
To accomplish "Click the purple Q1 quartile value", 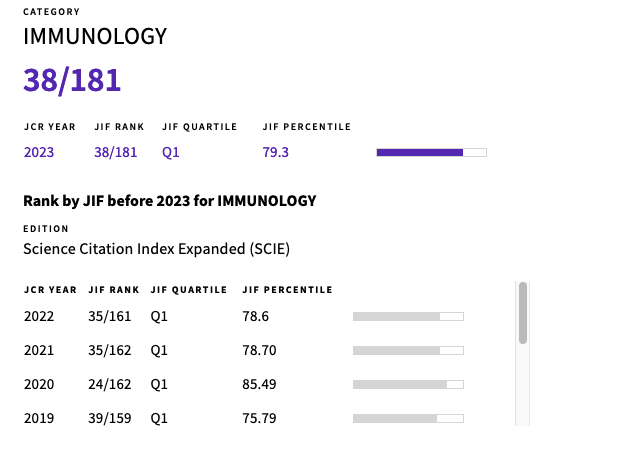I will click(171, 152).
